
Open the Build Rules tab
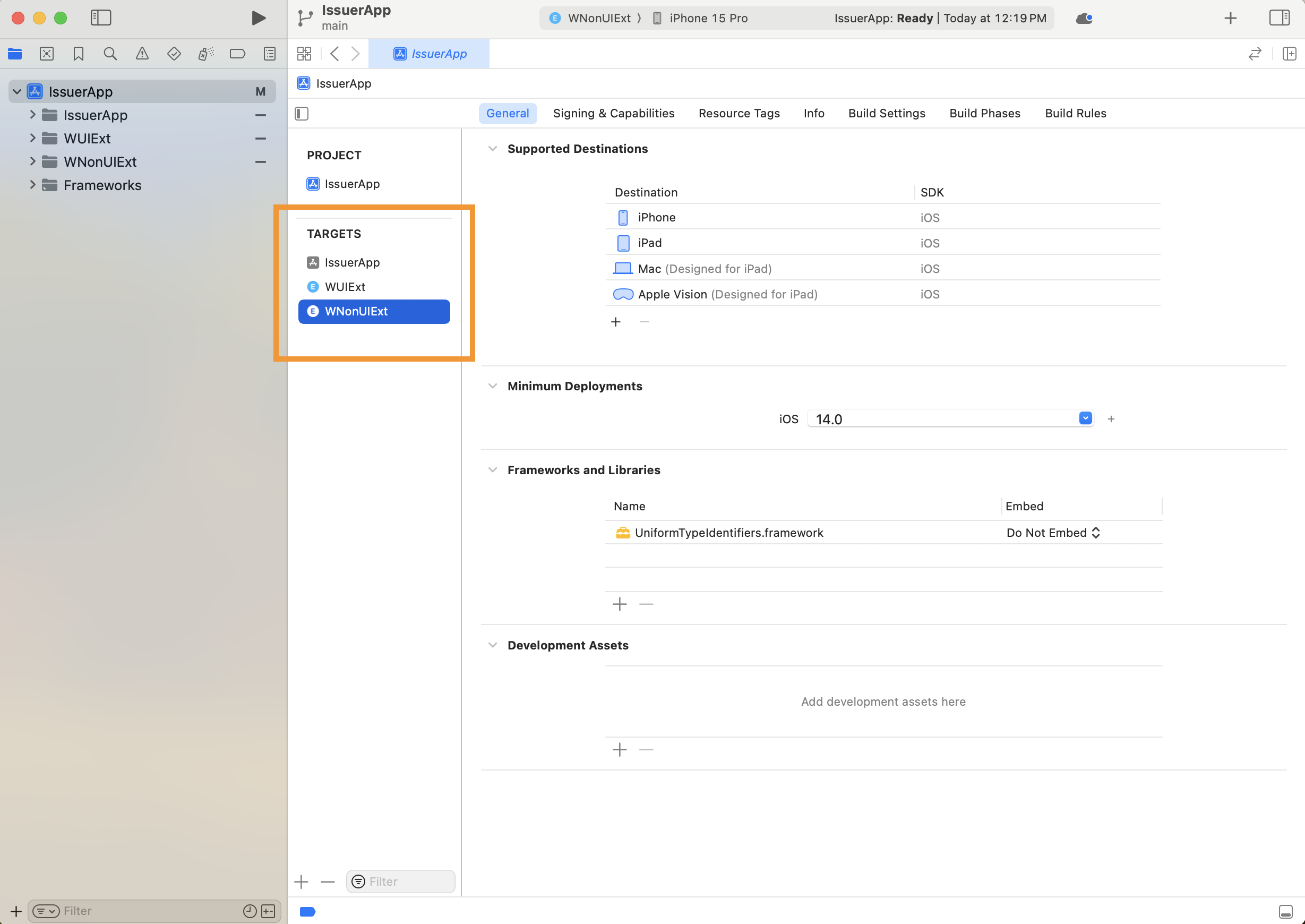tap(1075, 113)
